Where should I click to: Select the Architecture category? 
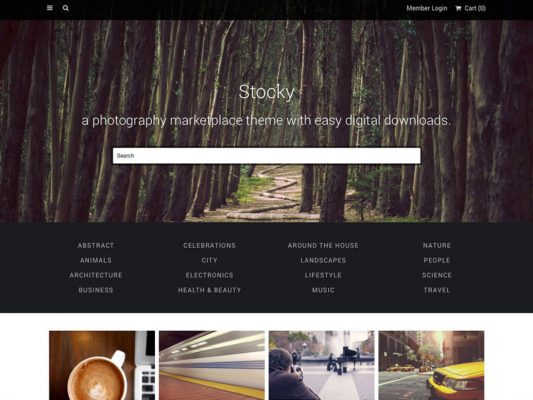(x=96, y=275)
